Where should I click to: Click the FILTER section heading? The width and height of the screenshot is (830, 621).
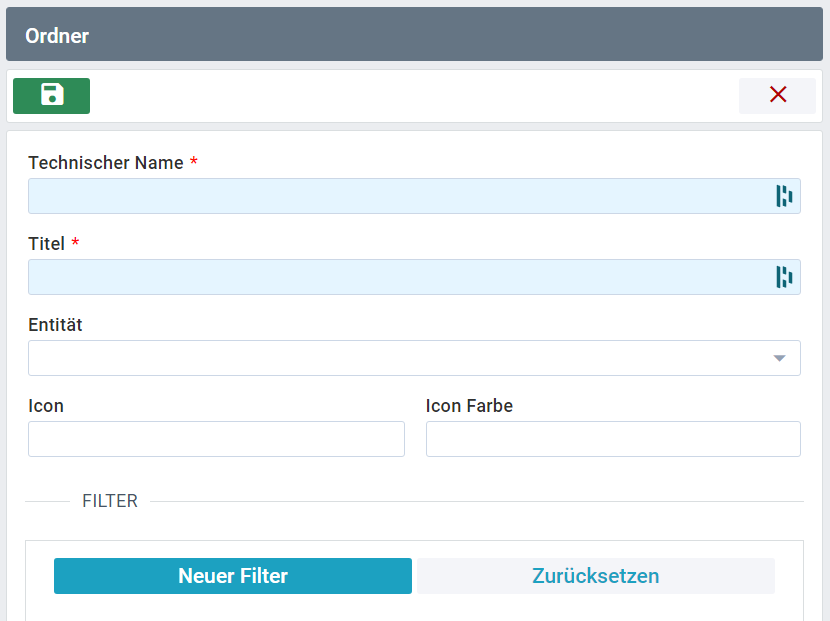(x=110, y=501)
